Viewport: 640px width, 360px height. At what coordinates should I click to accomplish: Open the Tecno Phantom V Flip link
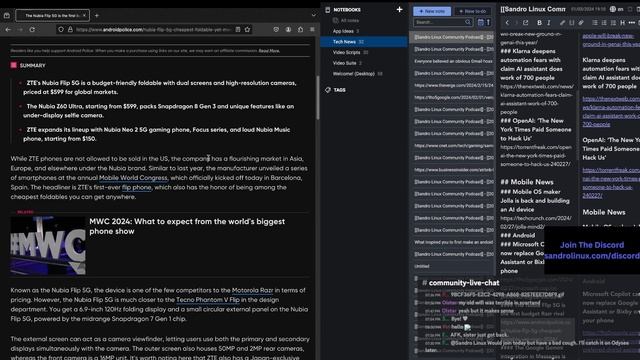[208, 300]
